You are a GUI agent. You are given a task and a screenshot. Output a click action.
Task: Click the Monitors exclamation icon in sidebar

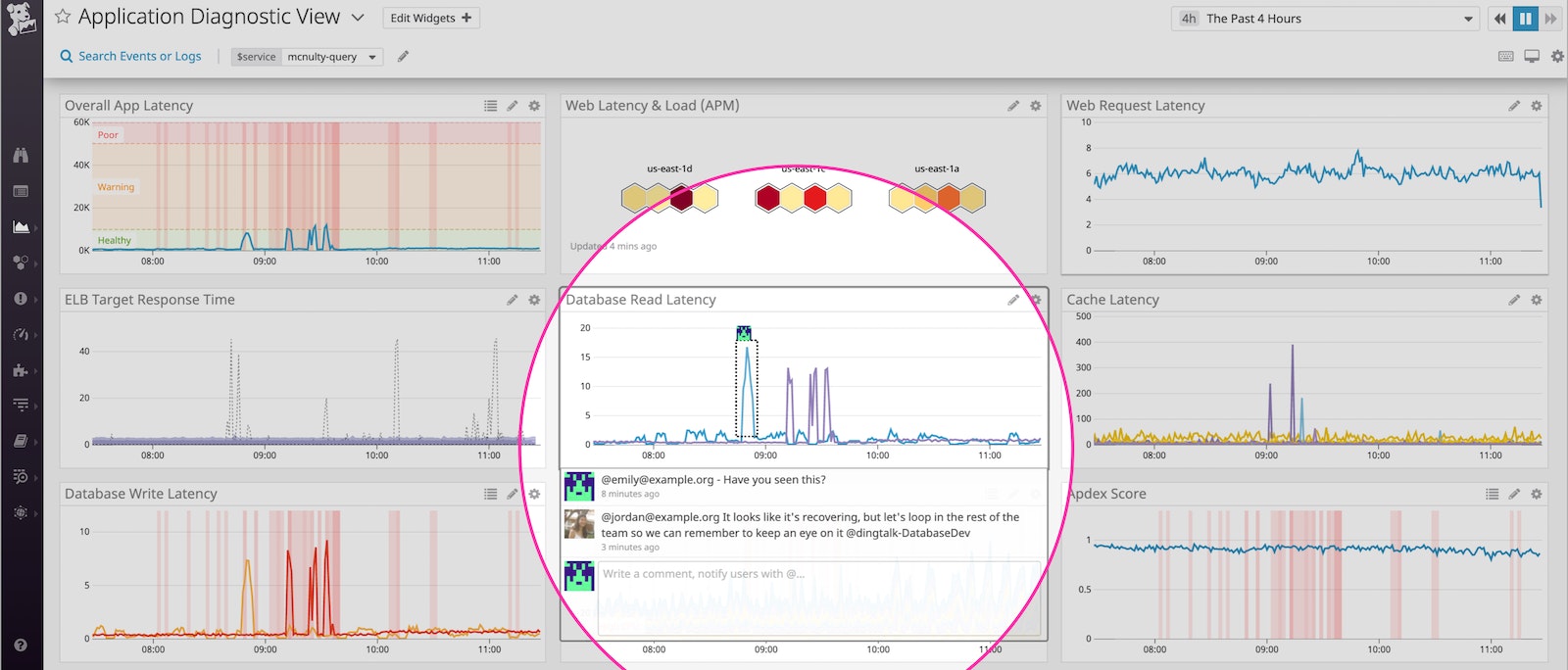tap(21, 299)
